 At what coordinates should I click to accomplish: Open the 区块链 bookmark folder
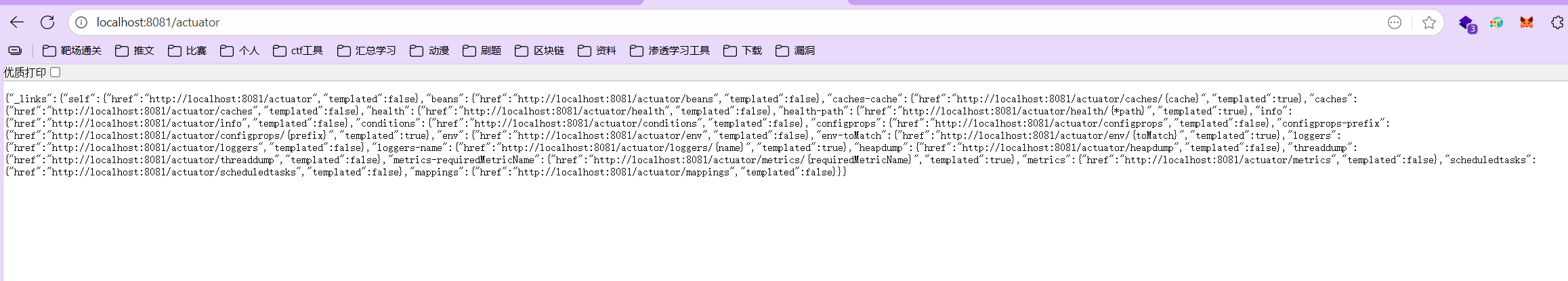point(539,51)
